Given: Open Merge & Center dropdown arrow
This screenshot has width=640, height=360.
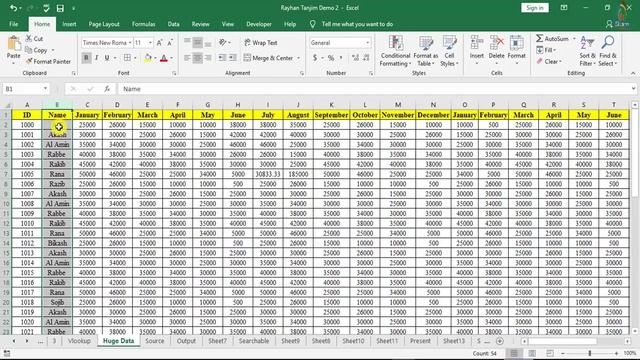Looking at the screenshot, I should (298, 58).
